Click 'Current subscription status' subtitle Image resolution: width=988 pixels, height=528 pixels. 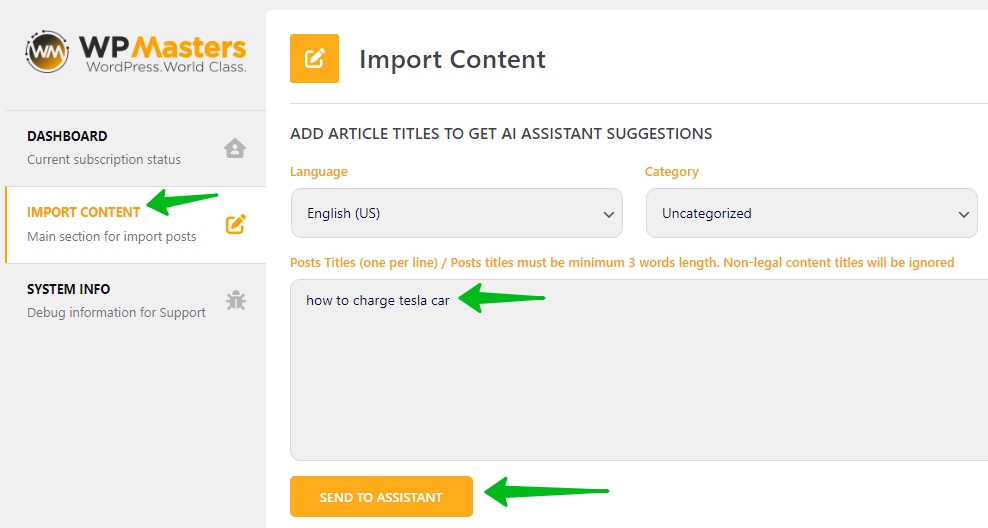click(104, 160)
